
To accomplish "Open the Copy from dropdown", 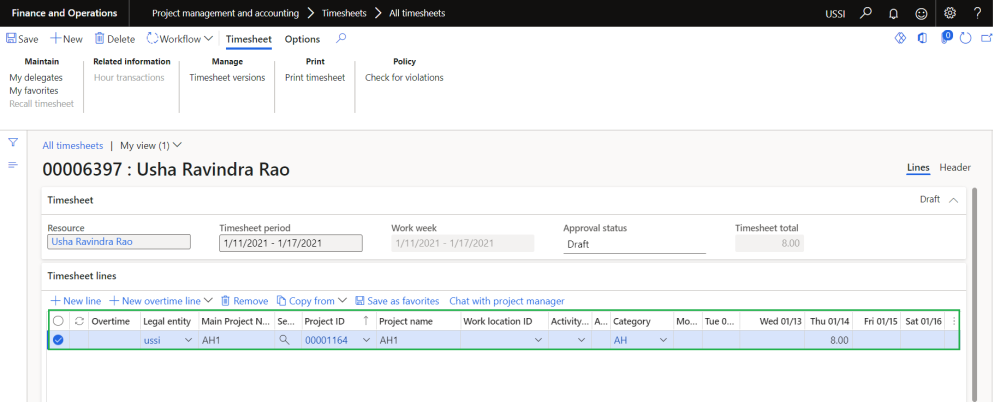I will [312, 301].
